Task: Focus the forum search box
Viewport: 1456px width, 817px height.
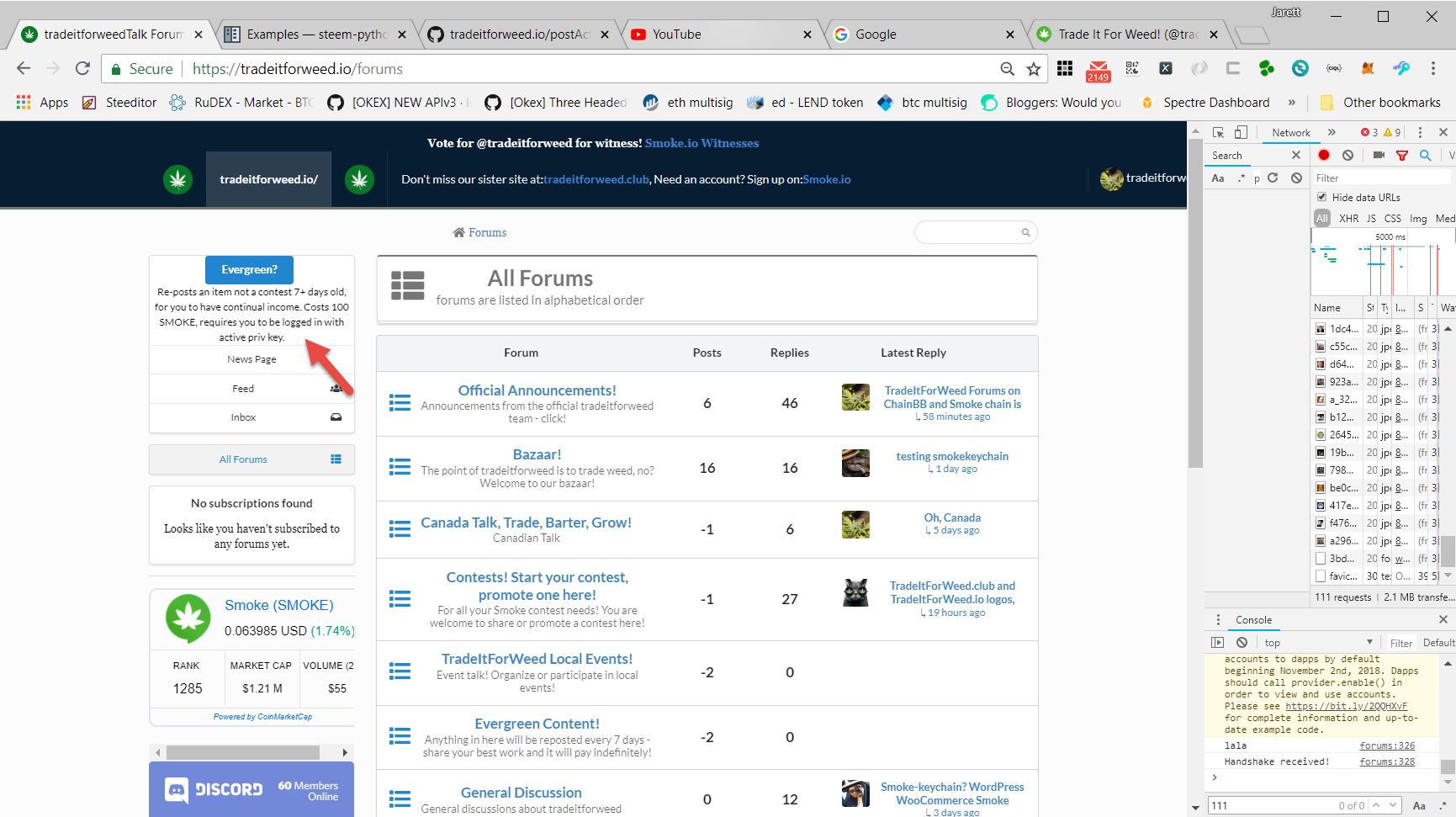Action: click(975, 232)
